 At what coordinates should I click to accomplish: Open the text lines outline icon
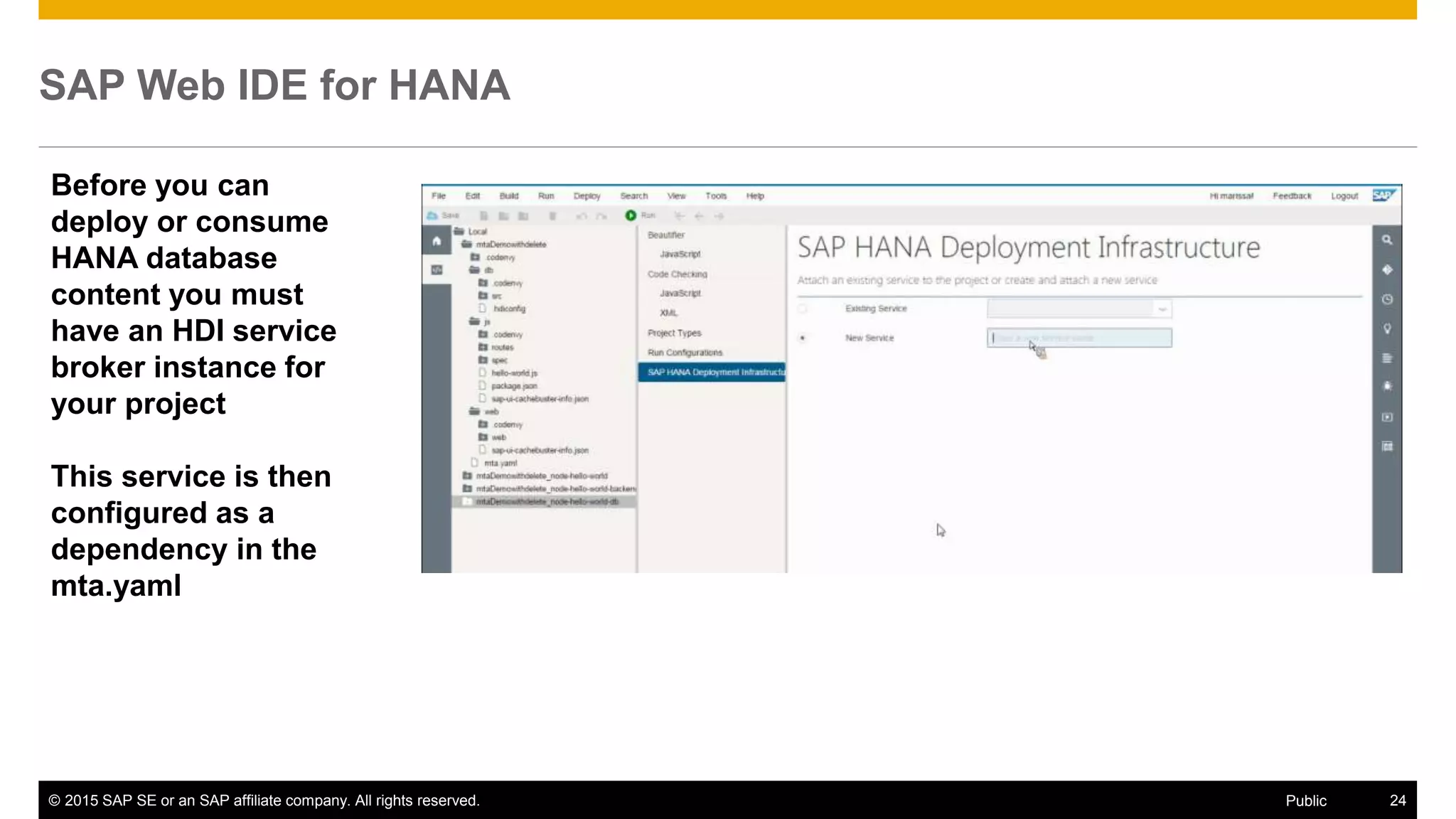1387,358
